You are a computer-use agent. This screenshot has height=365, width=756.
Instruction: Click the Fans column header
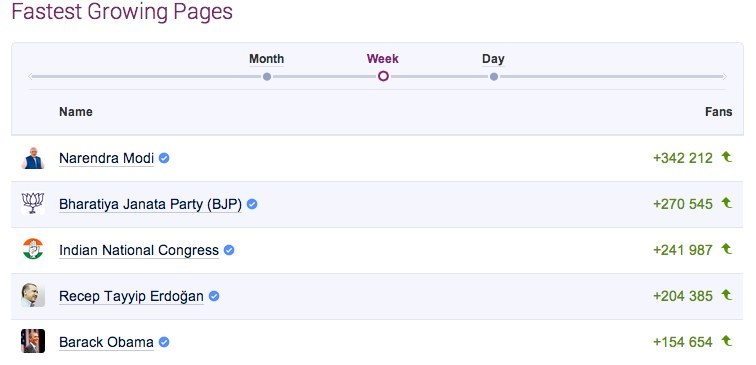(718, 112)
